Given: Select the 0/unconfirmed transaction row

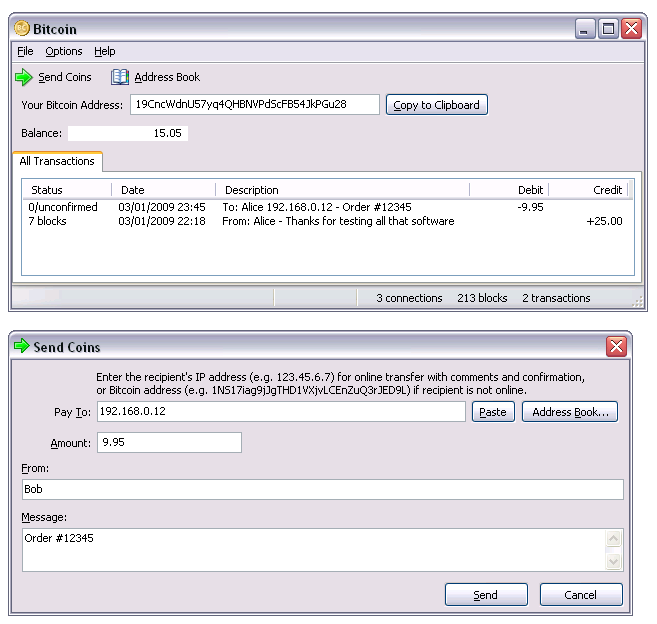Looking at the screenshot, I should click(x=328, y=207).
